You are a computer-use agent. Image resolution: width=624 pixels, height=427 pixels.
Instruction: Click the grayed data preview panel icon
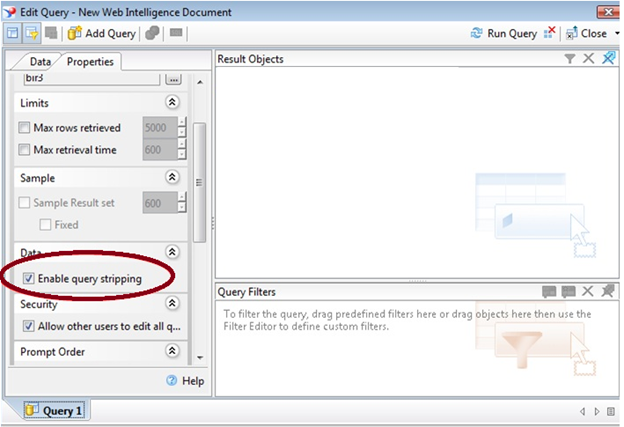[51, 33]
